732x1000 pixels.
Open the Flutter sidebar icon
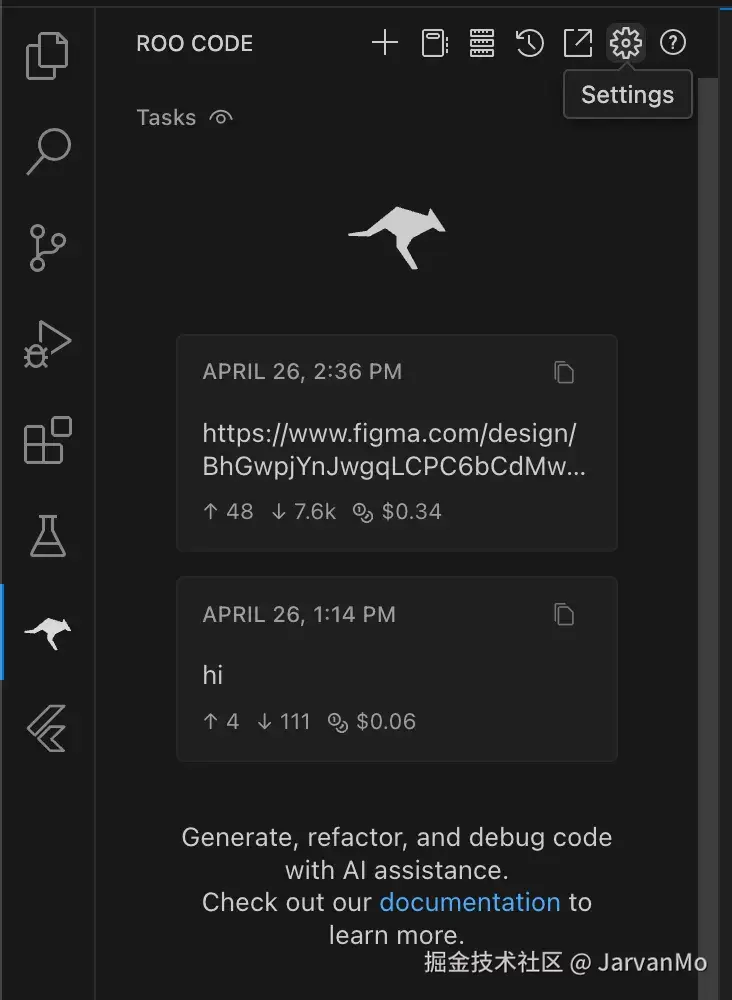click(45, 727)
